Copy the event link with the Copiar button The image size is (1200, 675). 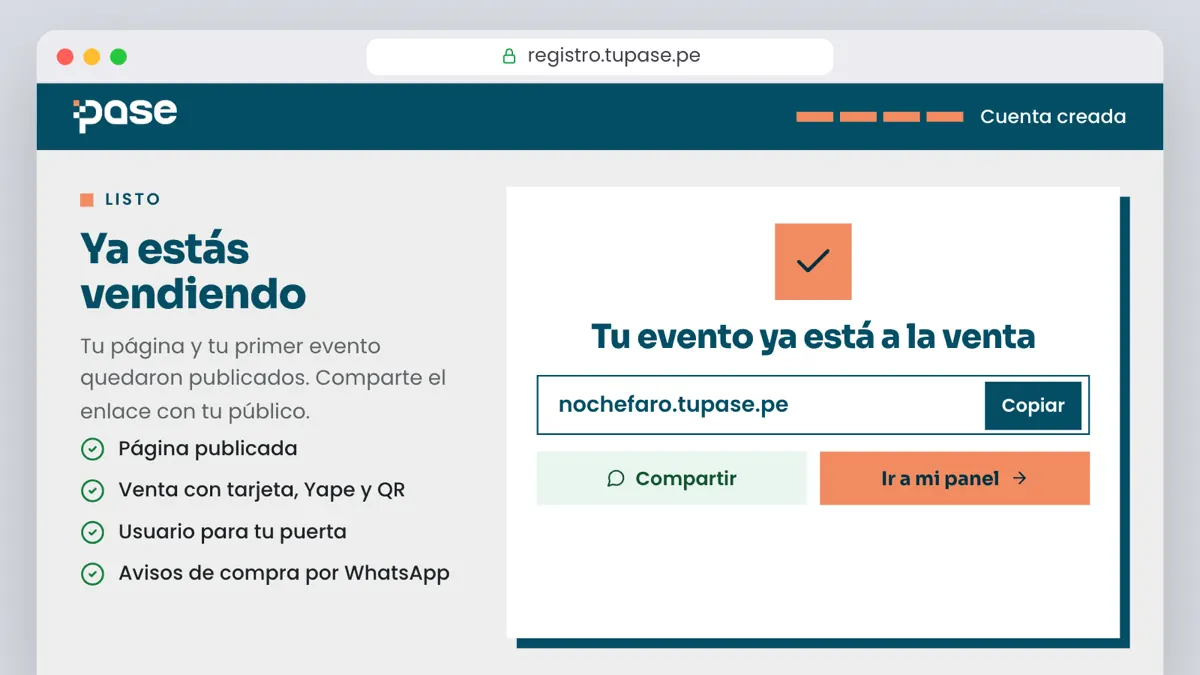(x=1033, y=406)
